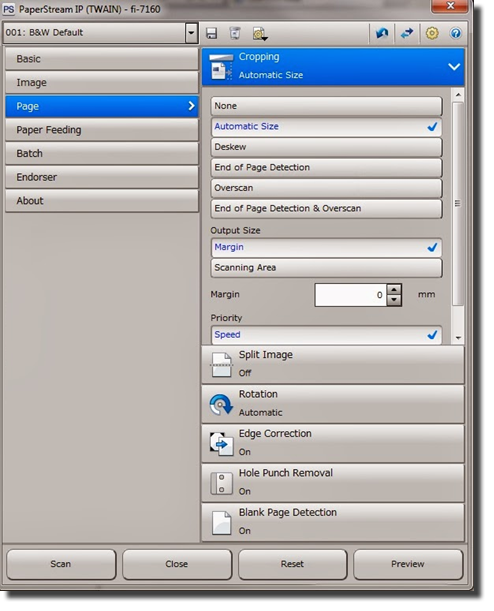494x611 pixels.
Task: Increase margin with the up spinner arrow
Action: [394, 290]
